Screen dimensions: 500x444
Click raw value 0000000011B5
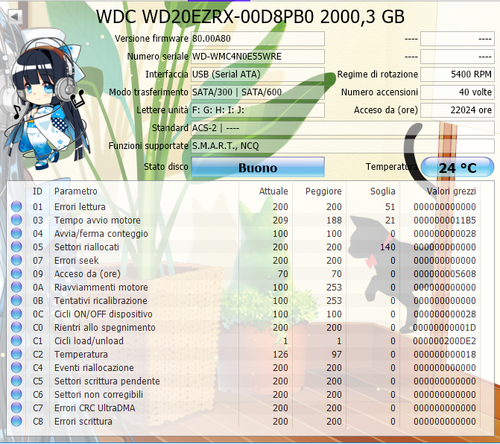445,220
